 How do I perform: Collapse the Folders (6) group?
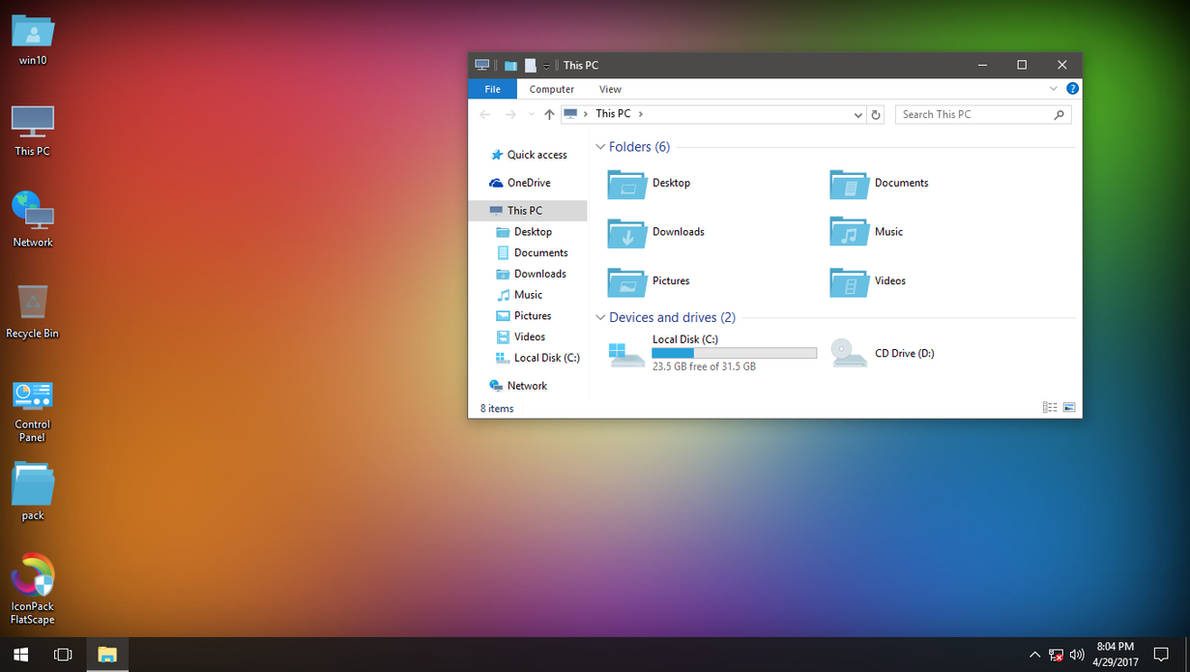tap(600, 147)
